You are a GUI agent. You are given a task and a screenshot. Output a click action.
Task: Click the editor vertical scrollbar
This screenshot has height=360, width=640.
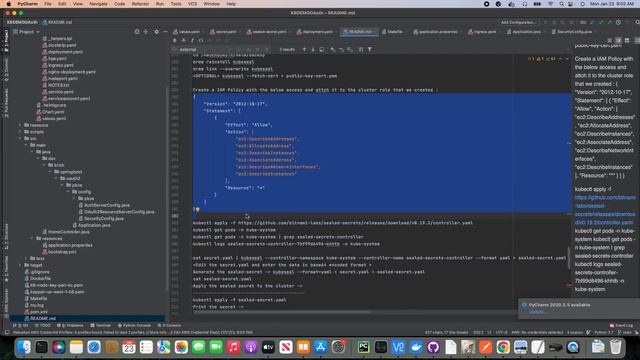(x=569, y=257)
